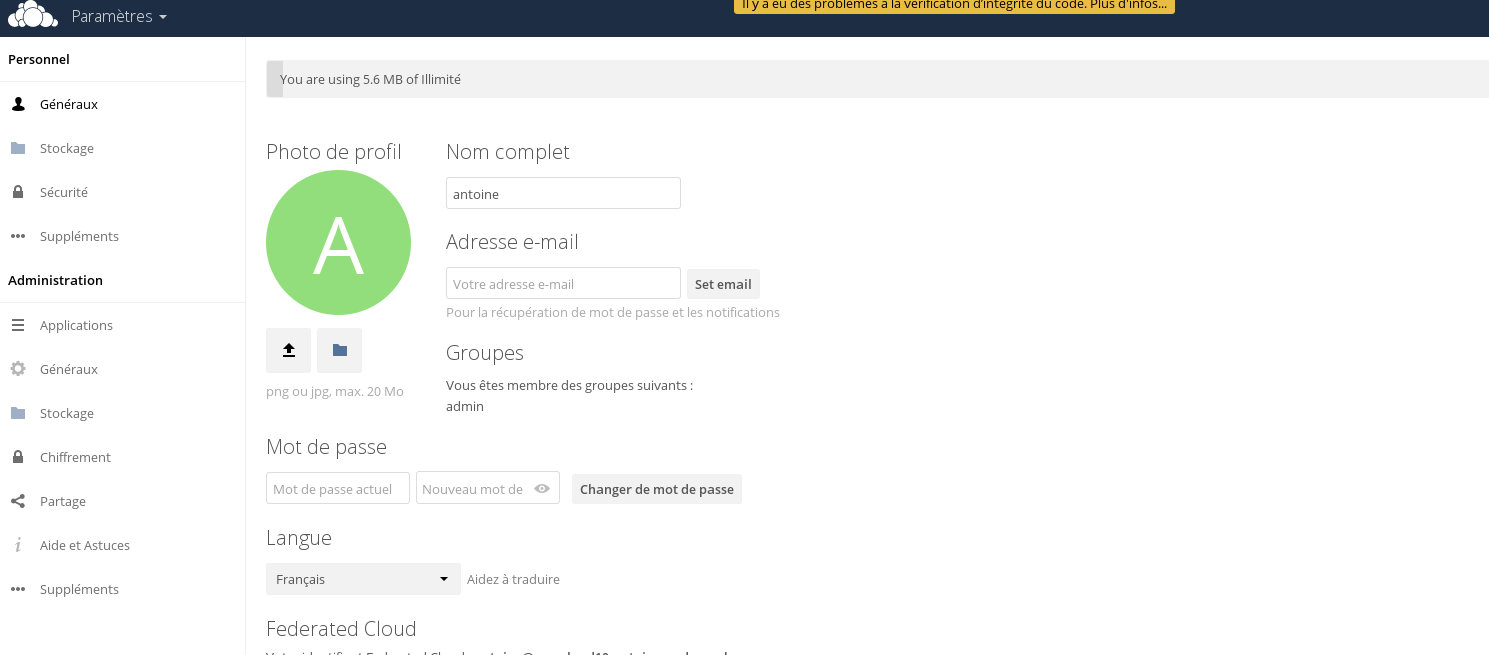Click the gear icon for admin Généraux
The height and width of the screenshot is (655, 1489).
point(18,369)
